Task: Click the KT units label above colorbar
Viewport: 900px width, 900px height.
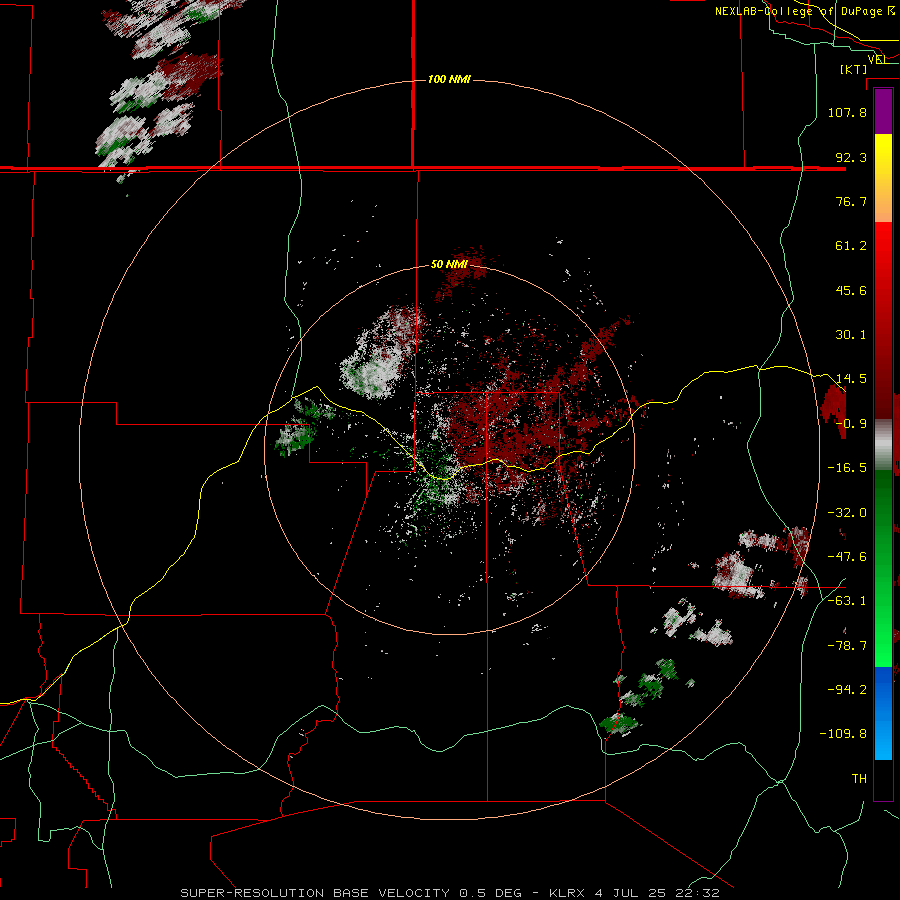Action: [x=854, y=69]
